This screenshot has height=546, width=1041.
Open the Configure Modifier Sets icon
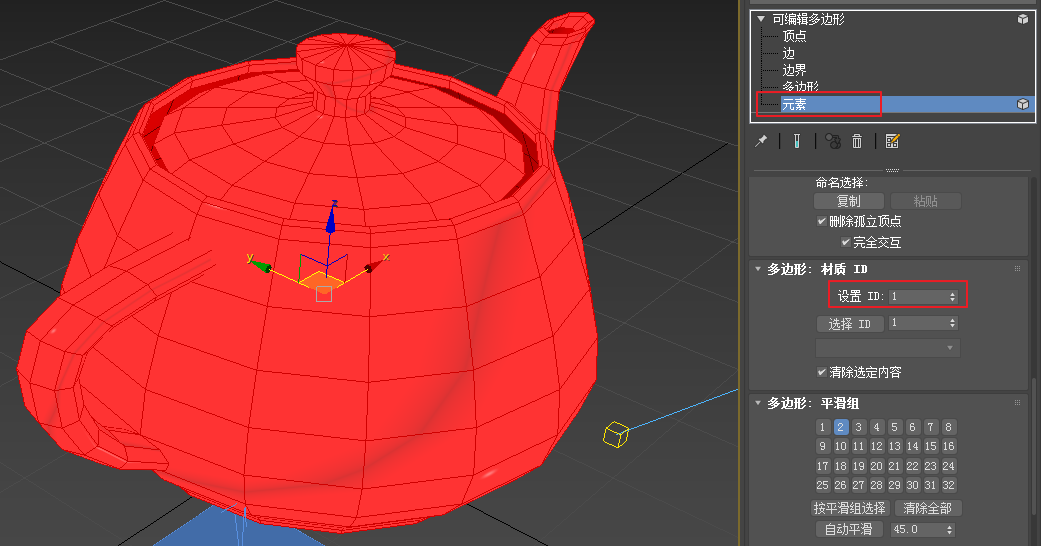point(893,141)
